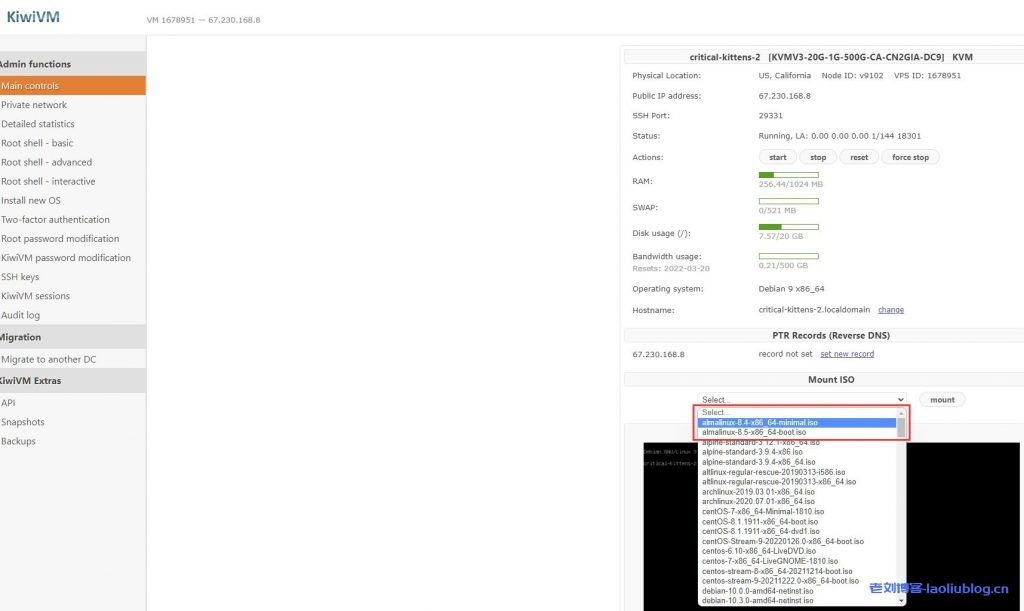Click the reset button
This screenshot has height=611, width=1024.
pyautogui.click(x=859, y=157)
